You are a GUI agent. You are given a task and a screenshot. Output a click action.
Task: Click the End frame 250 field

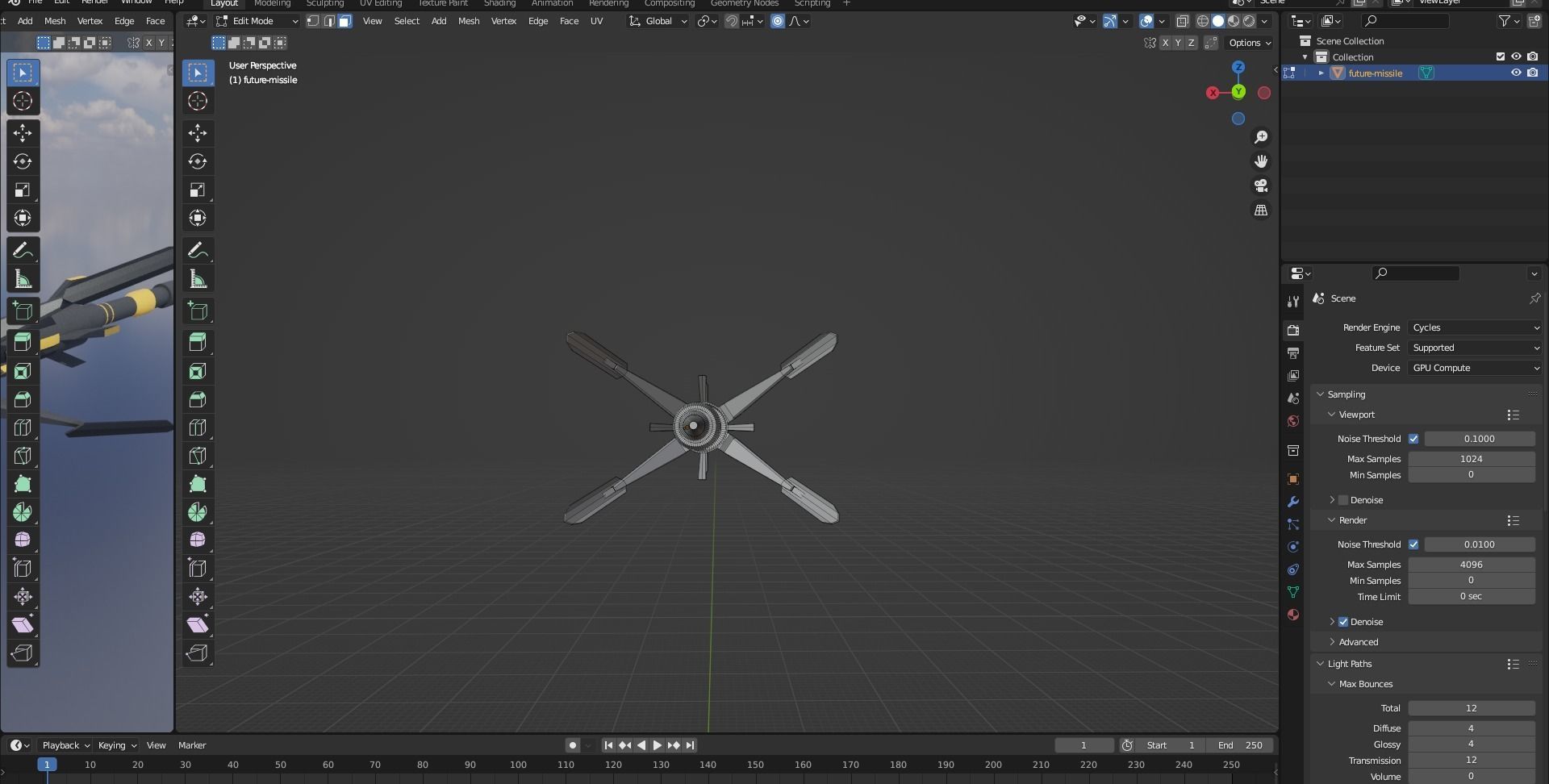pos(1242,745)
